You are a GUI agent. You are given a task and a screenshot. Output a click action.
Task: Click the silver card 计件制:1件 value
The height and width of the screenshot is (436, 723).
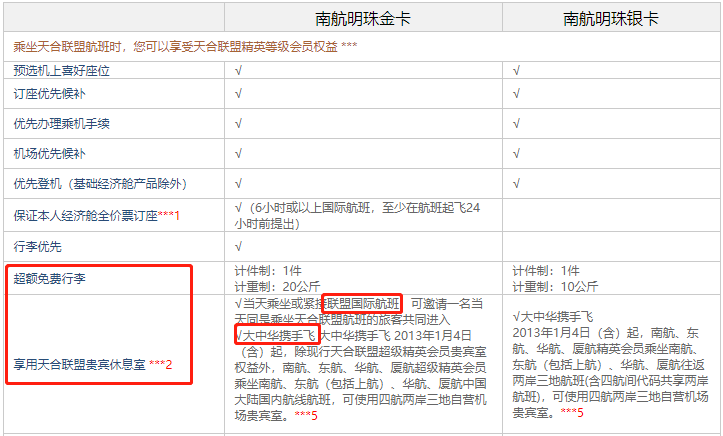click(x=546, y=271)
